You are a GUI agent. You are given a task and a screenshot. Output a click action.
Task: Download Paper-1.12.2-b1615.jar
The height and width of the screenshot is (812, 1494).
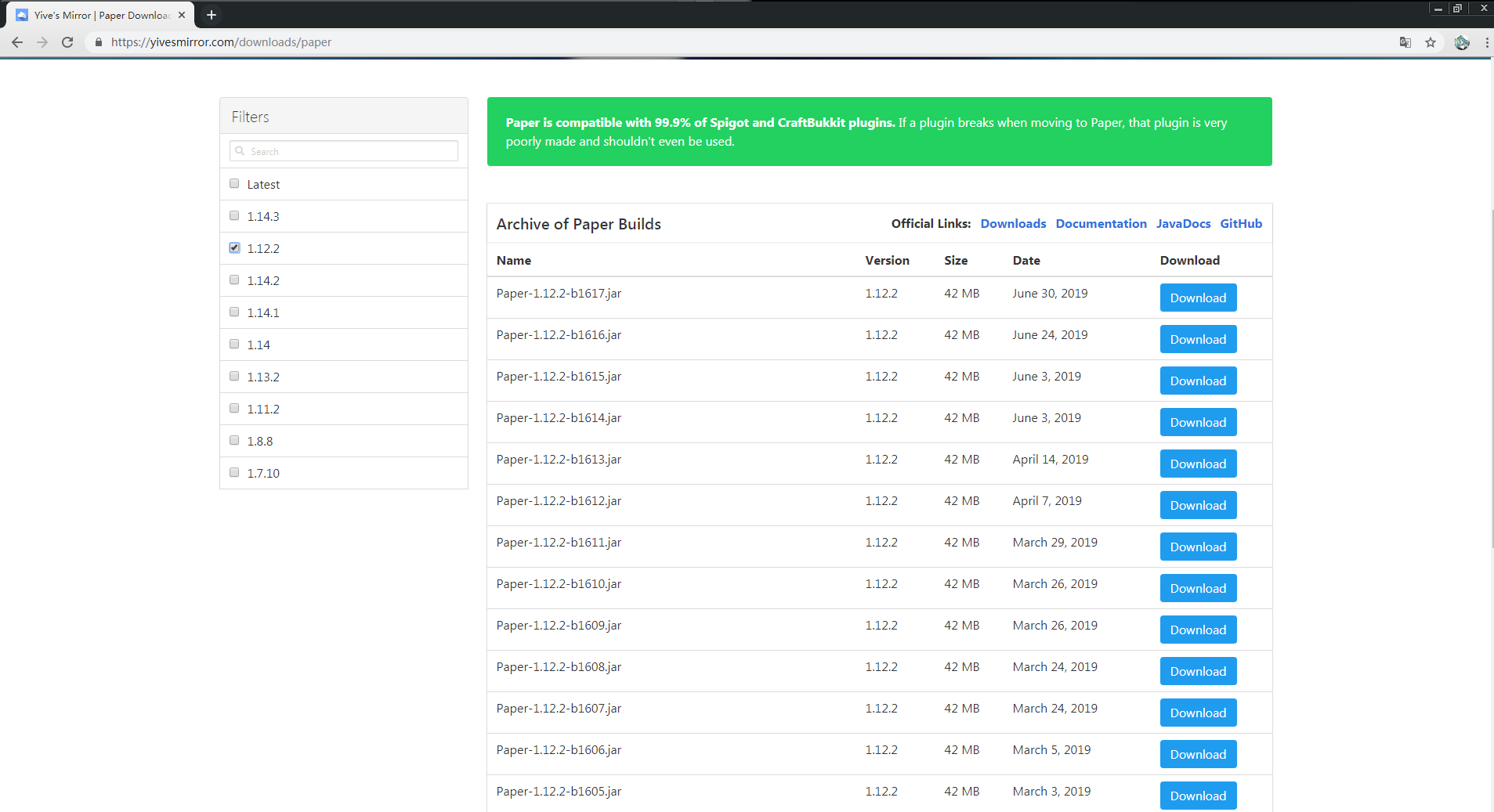click(x=1198, y=381)
